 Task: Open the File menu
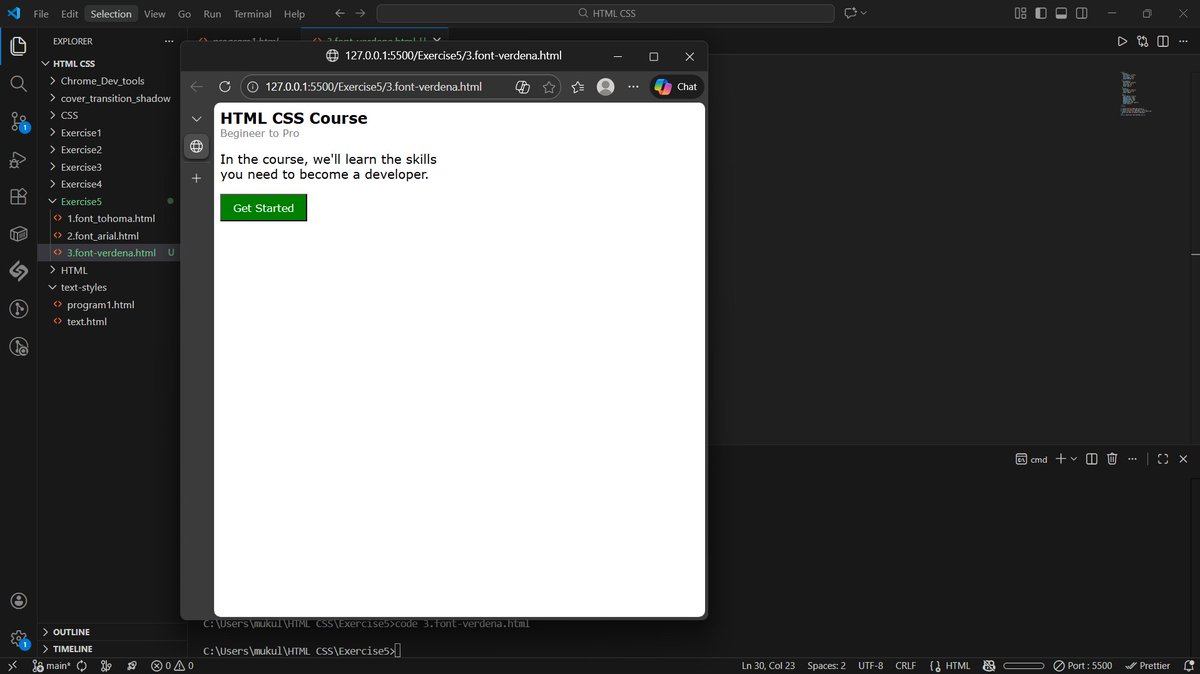[x=41, y=14]
